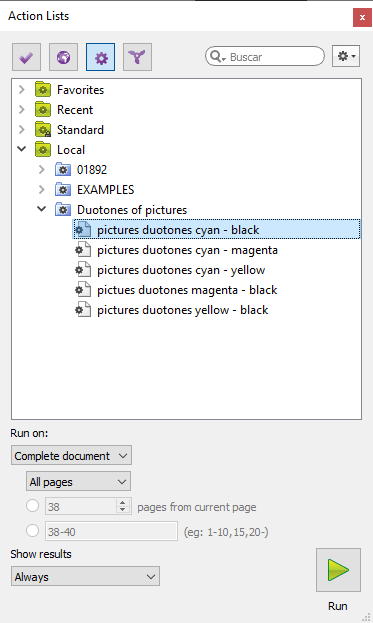This screenshot has width=373, height=623.
Task: Click the cyan - yellow action list icon
Action: 83,269
